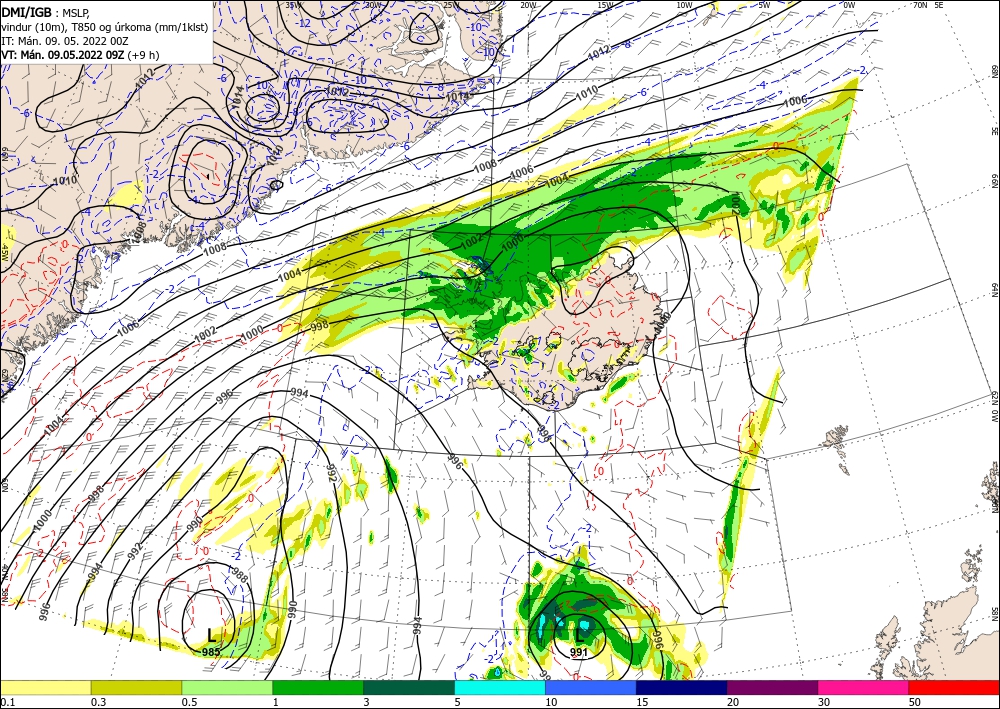Image resolution: width=1000 pixels, height=709 pixels.
Task: Pick the dark green 3–5 legend swatch
Action: click(x=409, y=688)
